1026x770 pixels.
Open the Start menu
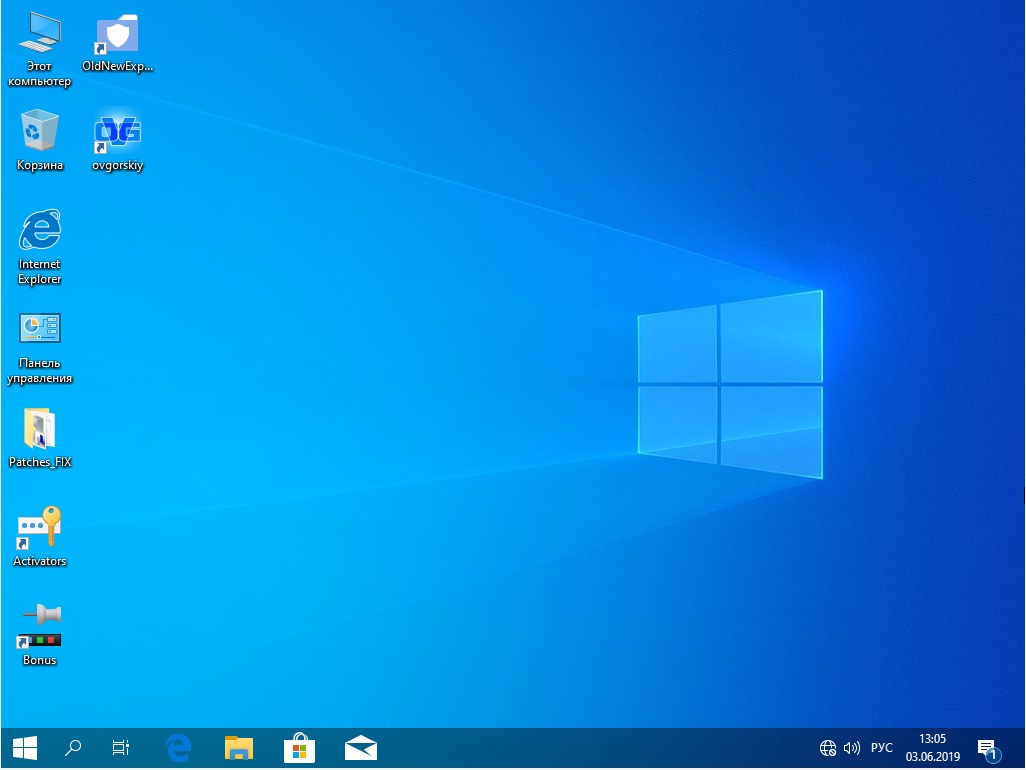(x=24, y=747)
